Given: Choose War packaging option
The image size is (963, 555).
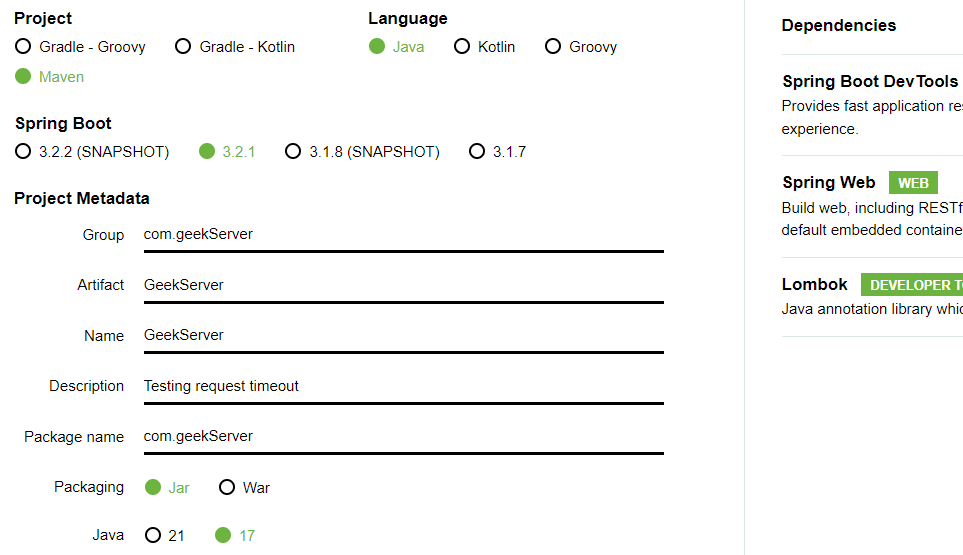Looking at the screenshot, I should tap(227, 488).
